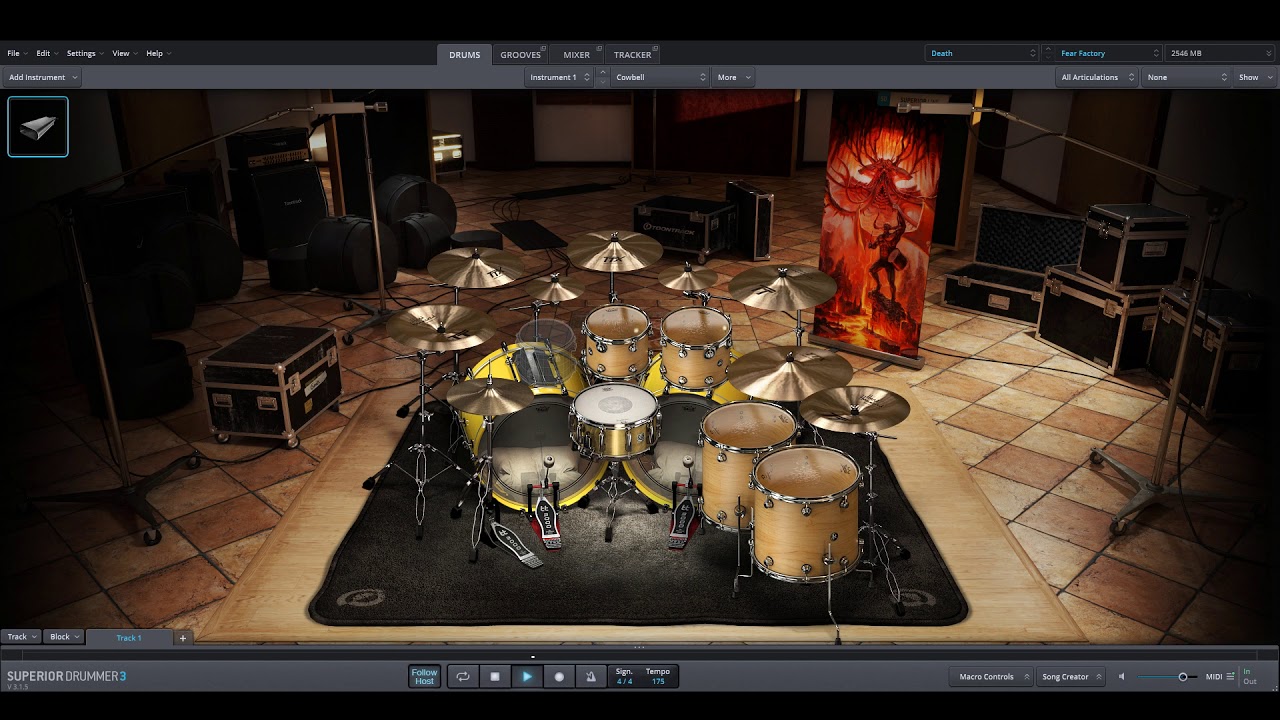Open the View menu
The image size is (1280, 720).
click(123, 53)
